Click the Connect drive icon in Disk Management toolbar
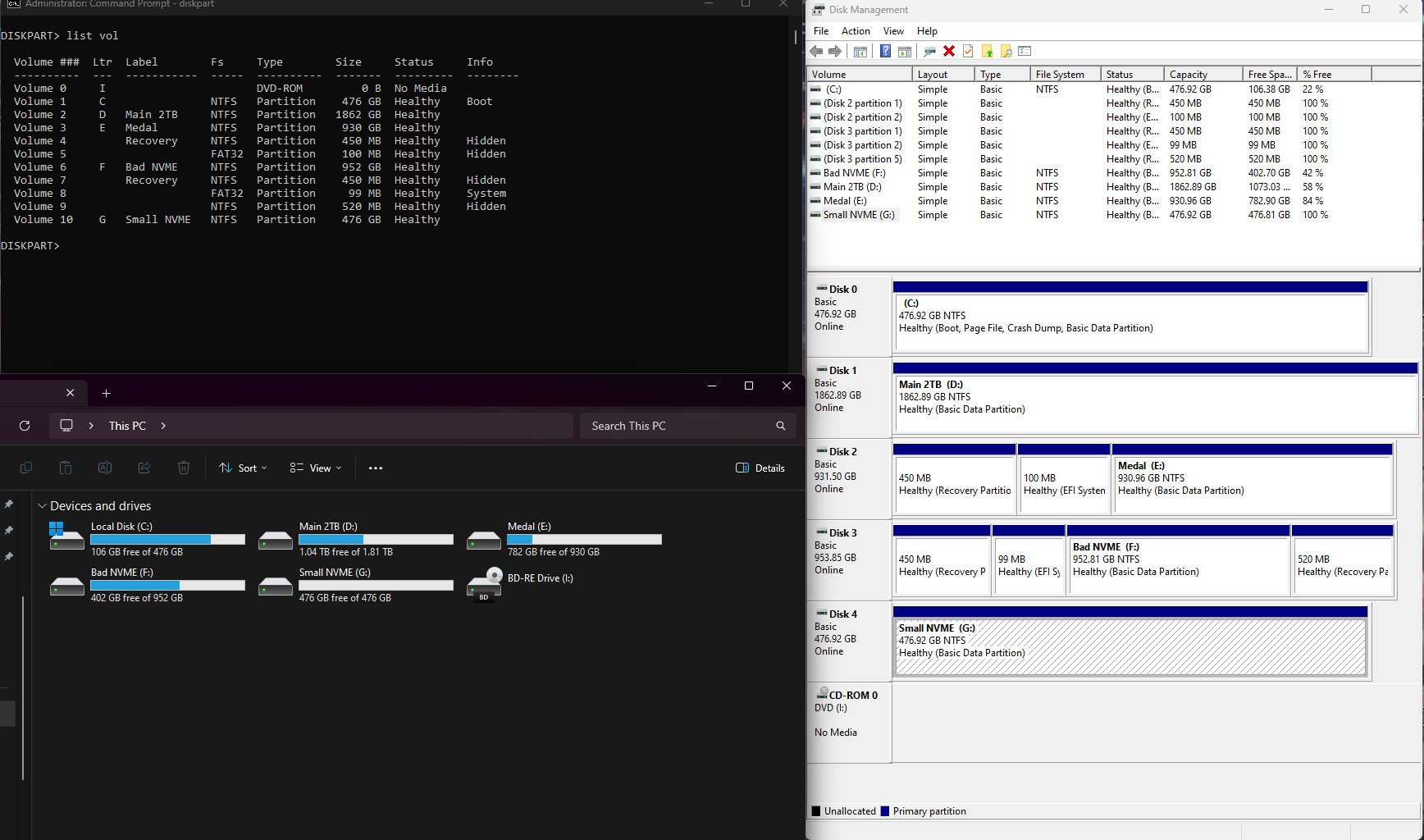The height and width of the screenshot is (840, 1424). click(x=929, y=52)
